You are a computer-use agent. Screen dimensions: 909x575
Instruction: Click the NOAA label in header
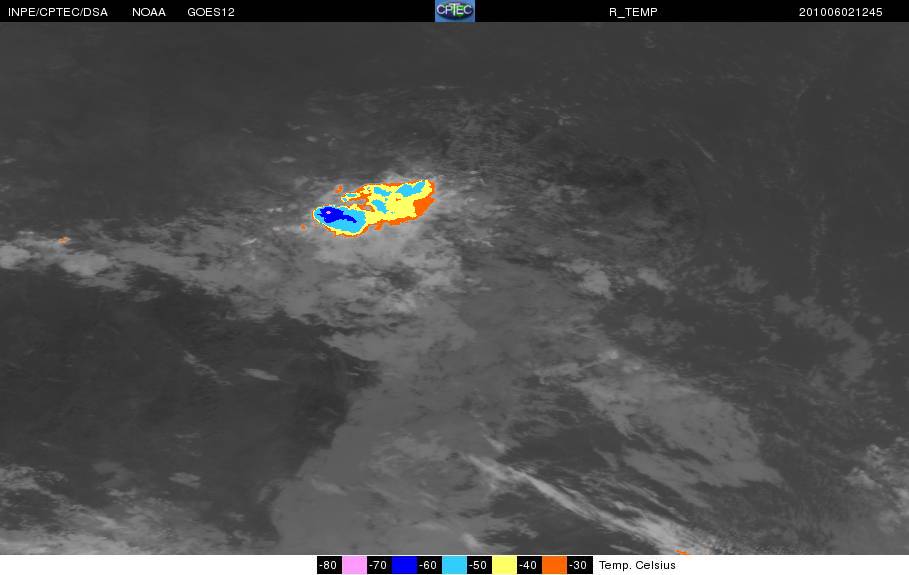coord(149,12)
